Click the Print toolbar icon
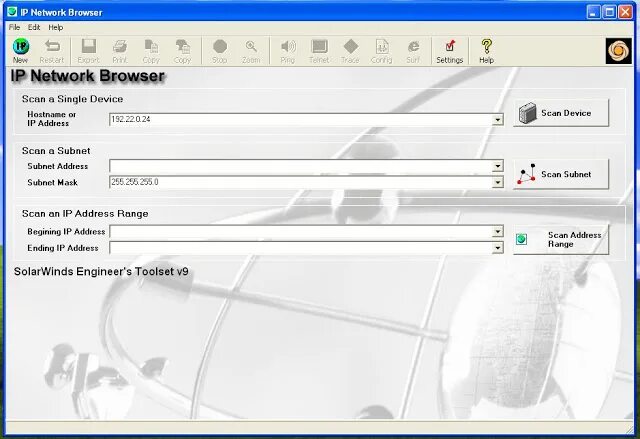This screenshot has width=640, height=439. (120, 51)
